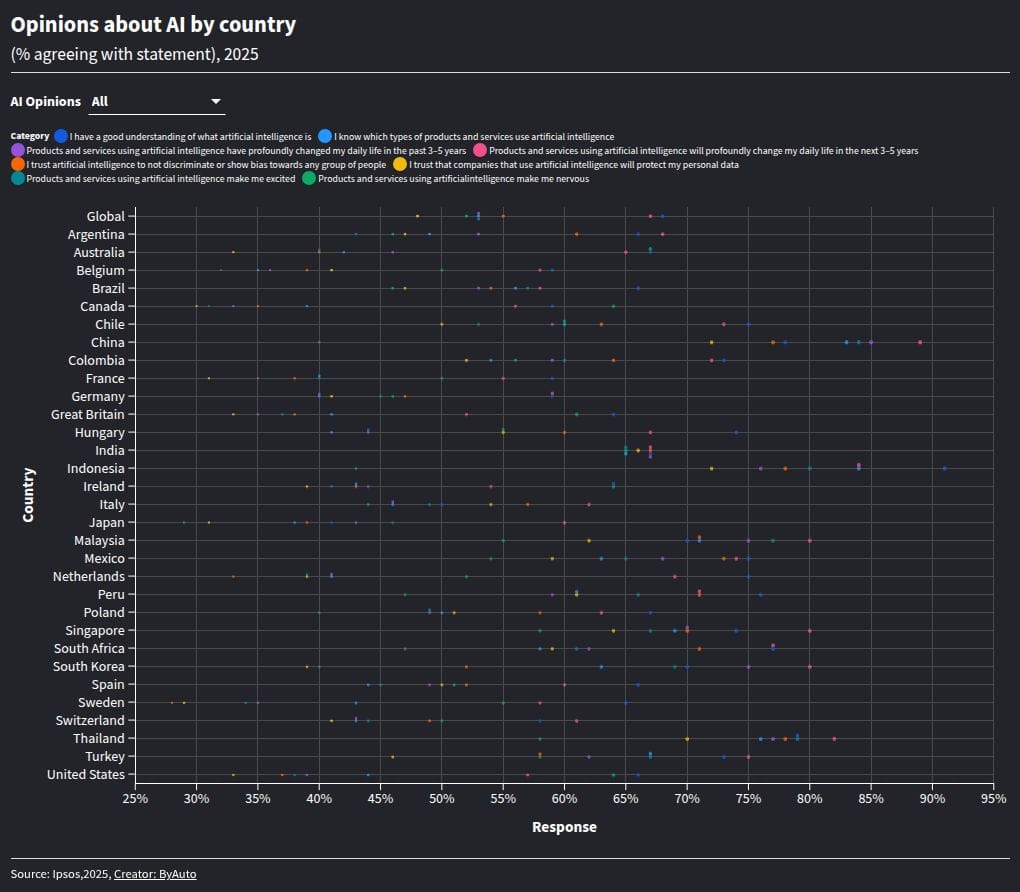Viewport: 1020px width, 892px height.
Task: Select legend text about trusting companies to protect personal data
Action: [x=574, y=165]
